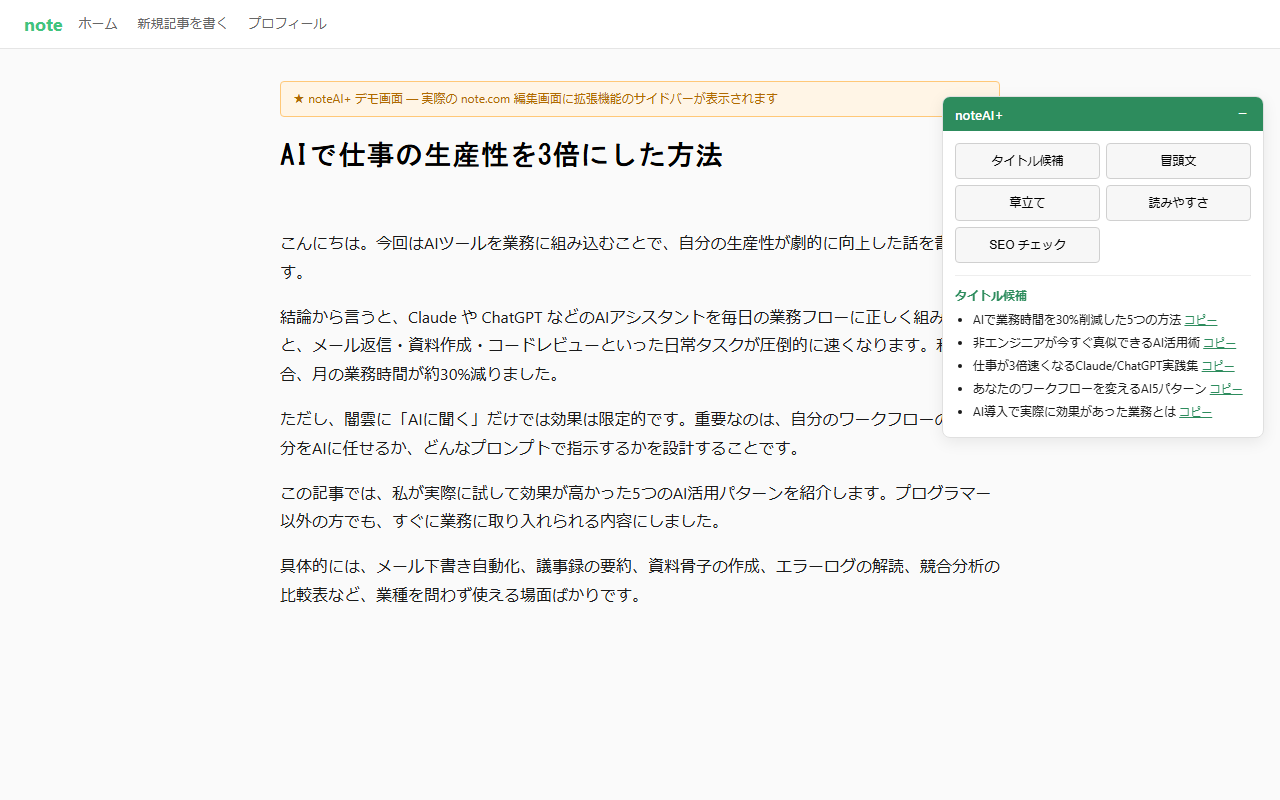1280x800 pixels.
Task: Copy title 'あなたのワークフローを変えるAI5パターン'
Action: coord(1226,389)
